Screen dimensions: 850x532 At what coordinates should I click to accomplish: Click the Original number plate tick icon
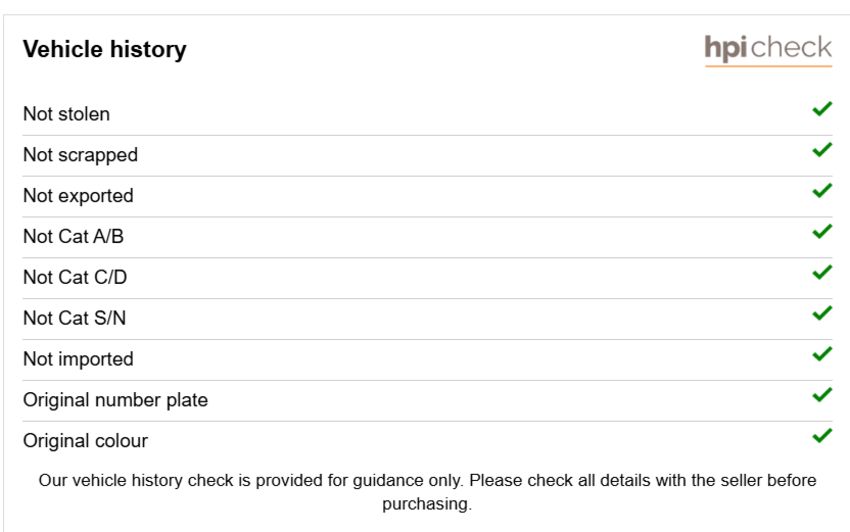(x=822, y=395)
